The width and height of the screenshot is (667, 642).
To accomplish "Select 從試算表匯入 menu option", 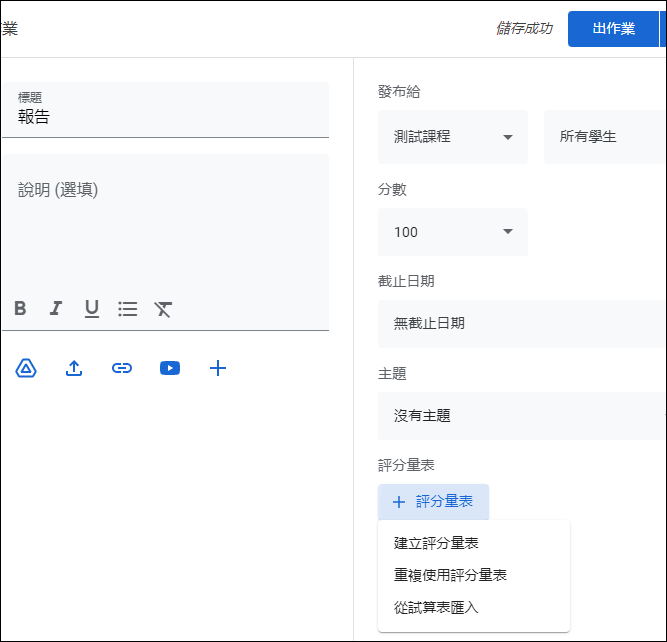I will coord(473,608).
